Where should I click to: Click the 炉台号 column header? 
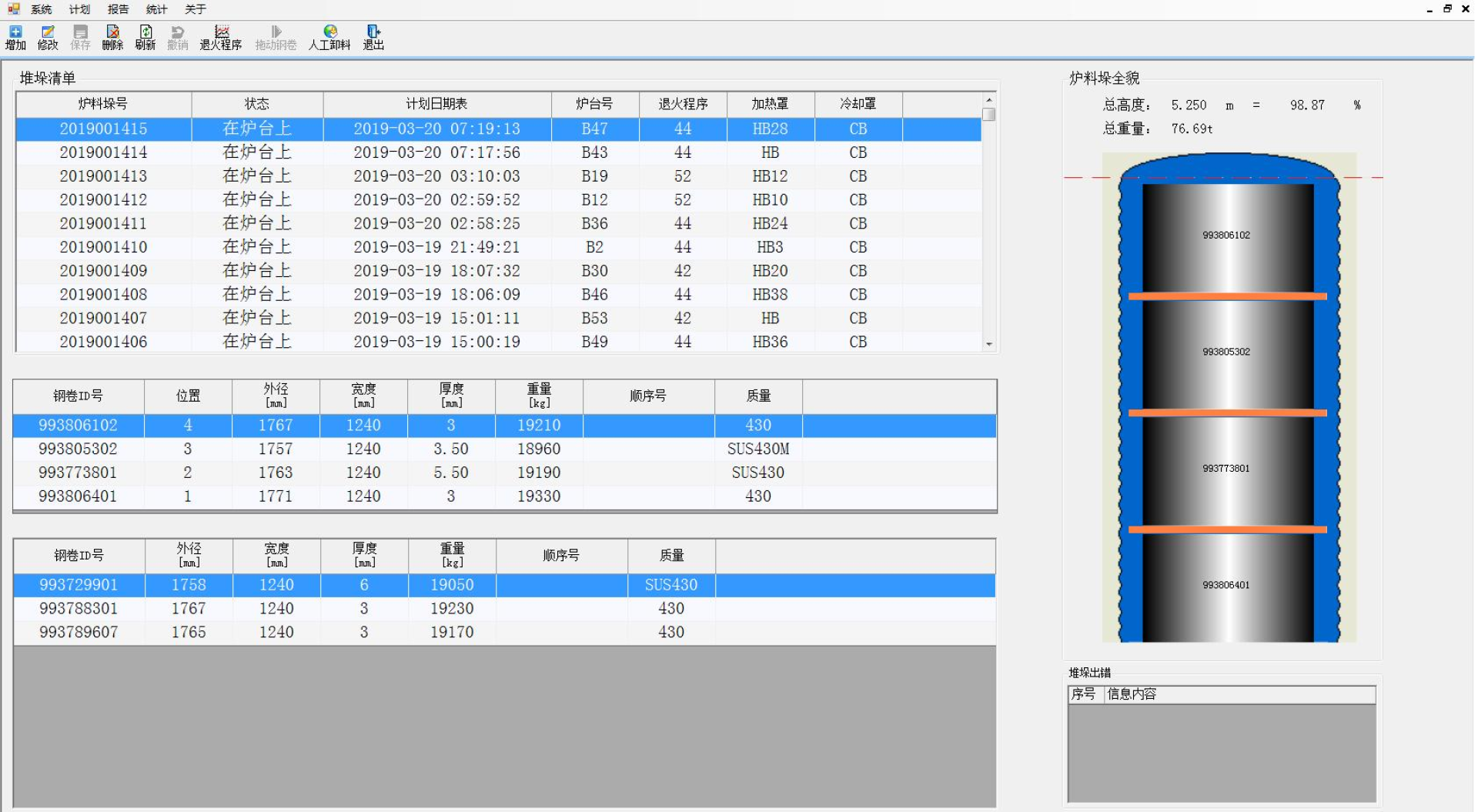594,104
